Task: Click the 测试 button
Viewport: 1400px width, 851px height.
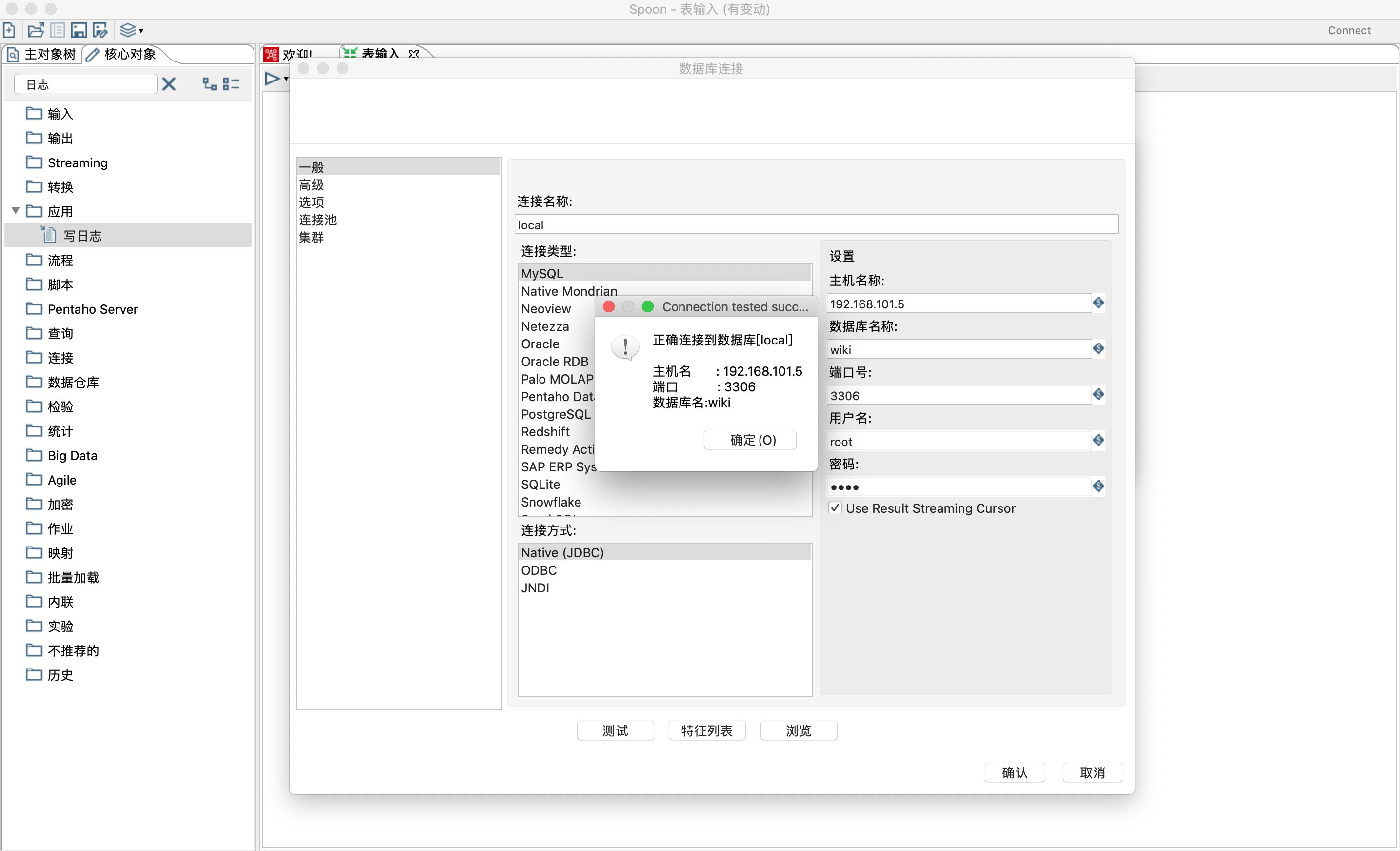Action: coord(615,730)
